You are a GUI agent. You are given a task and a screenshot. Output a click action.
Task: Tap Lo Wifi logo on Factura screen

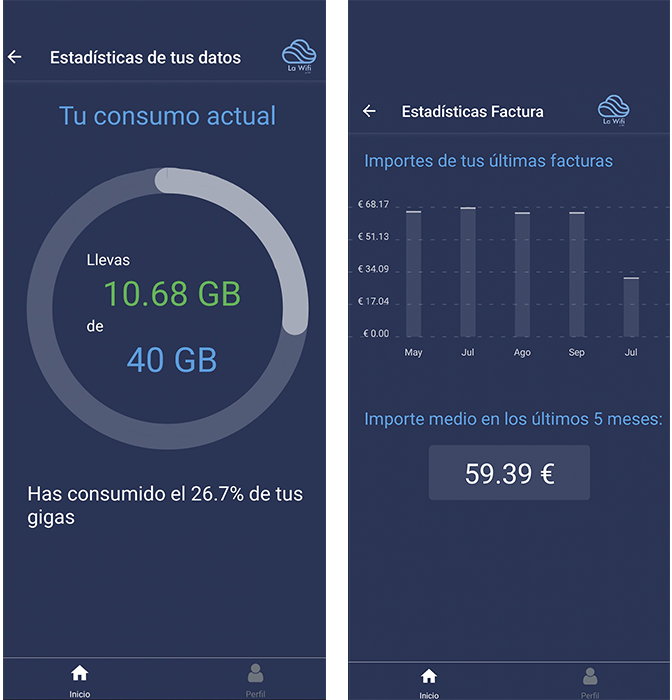pyautogui.click(x=613, y=110)
